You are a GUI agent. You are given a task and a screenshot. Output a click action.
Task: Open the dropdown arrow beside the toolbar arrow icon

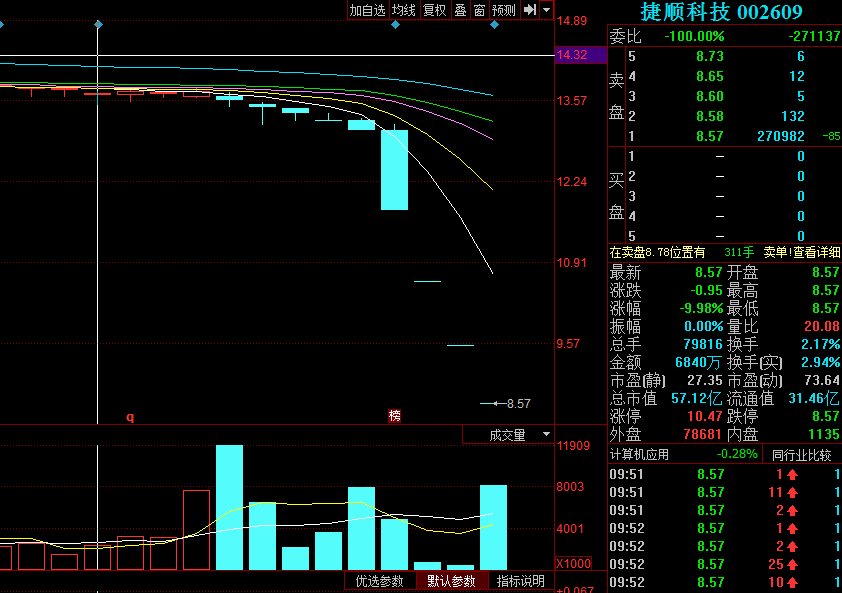point(546,10)
